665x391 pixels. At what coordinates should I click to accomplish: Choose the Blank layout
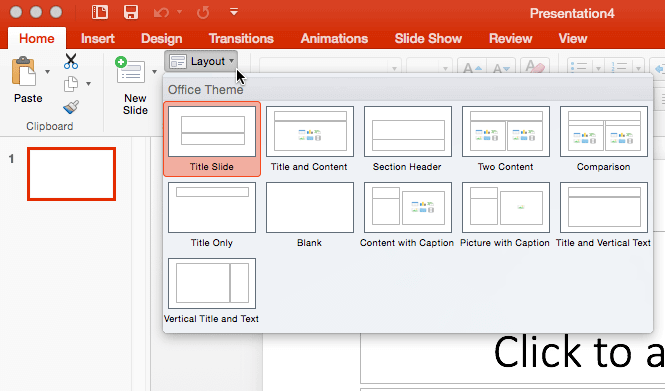(x=310, y=215)
